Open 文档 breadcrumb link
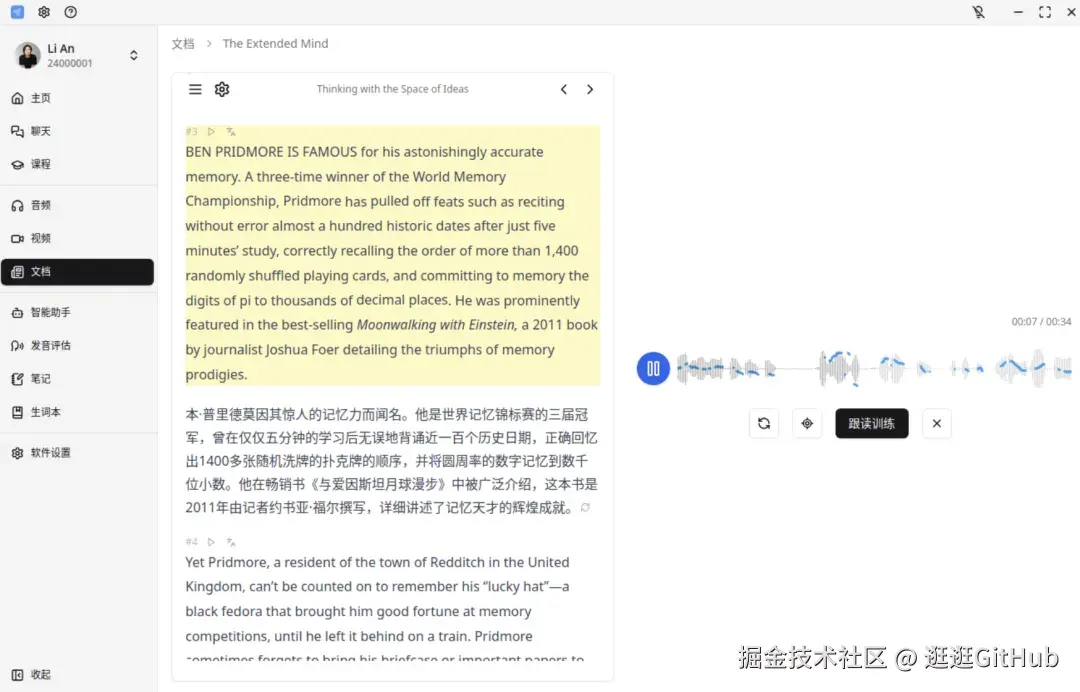The height and width of the screenshot is (692, 1080). tap(183, 43)
